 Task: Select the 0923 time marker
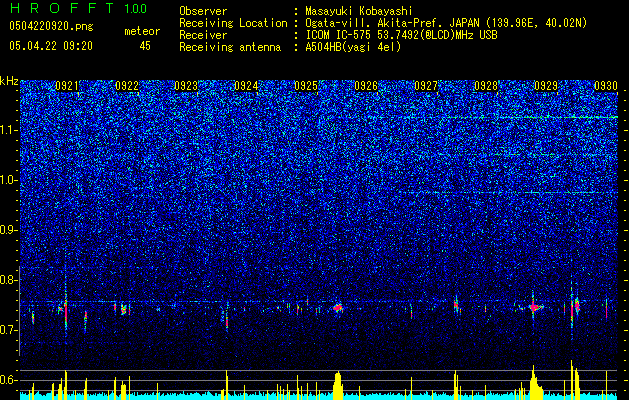click(186, 86)
